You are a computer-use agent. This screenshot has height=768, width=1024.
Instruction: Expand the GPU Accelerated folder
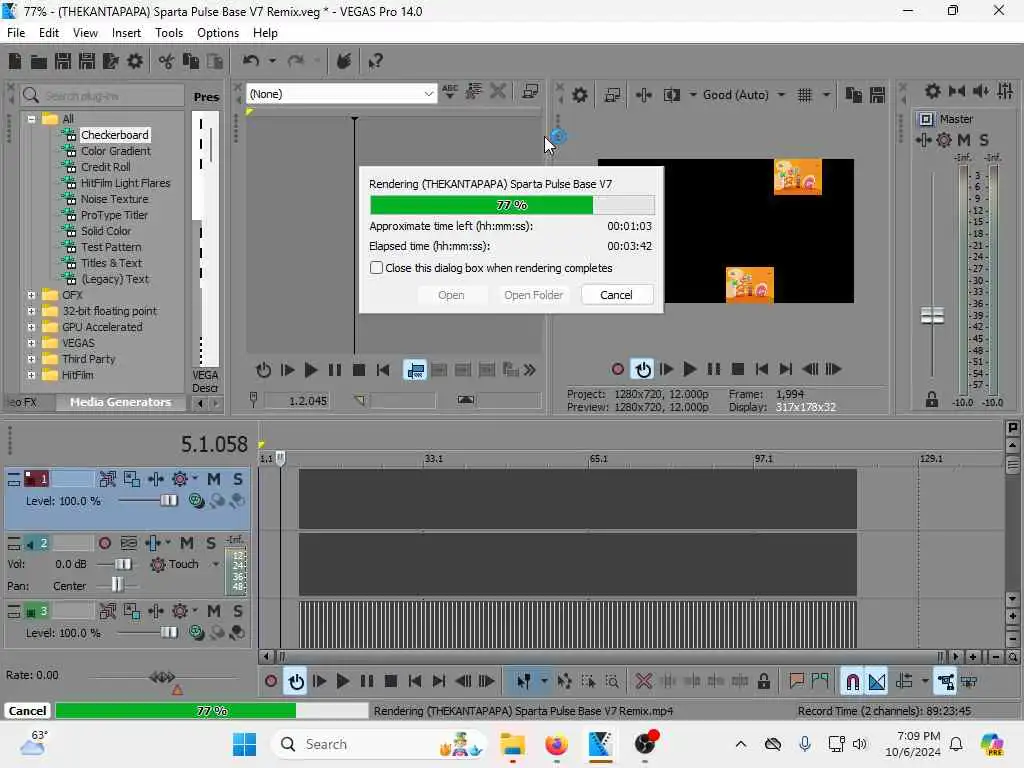coord(31,327)
